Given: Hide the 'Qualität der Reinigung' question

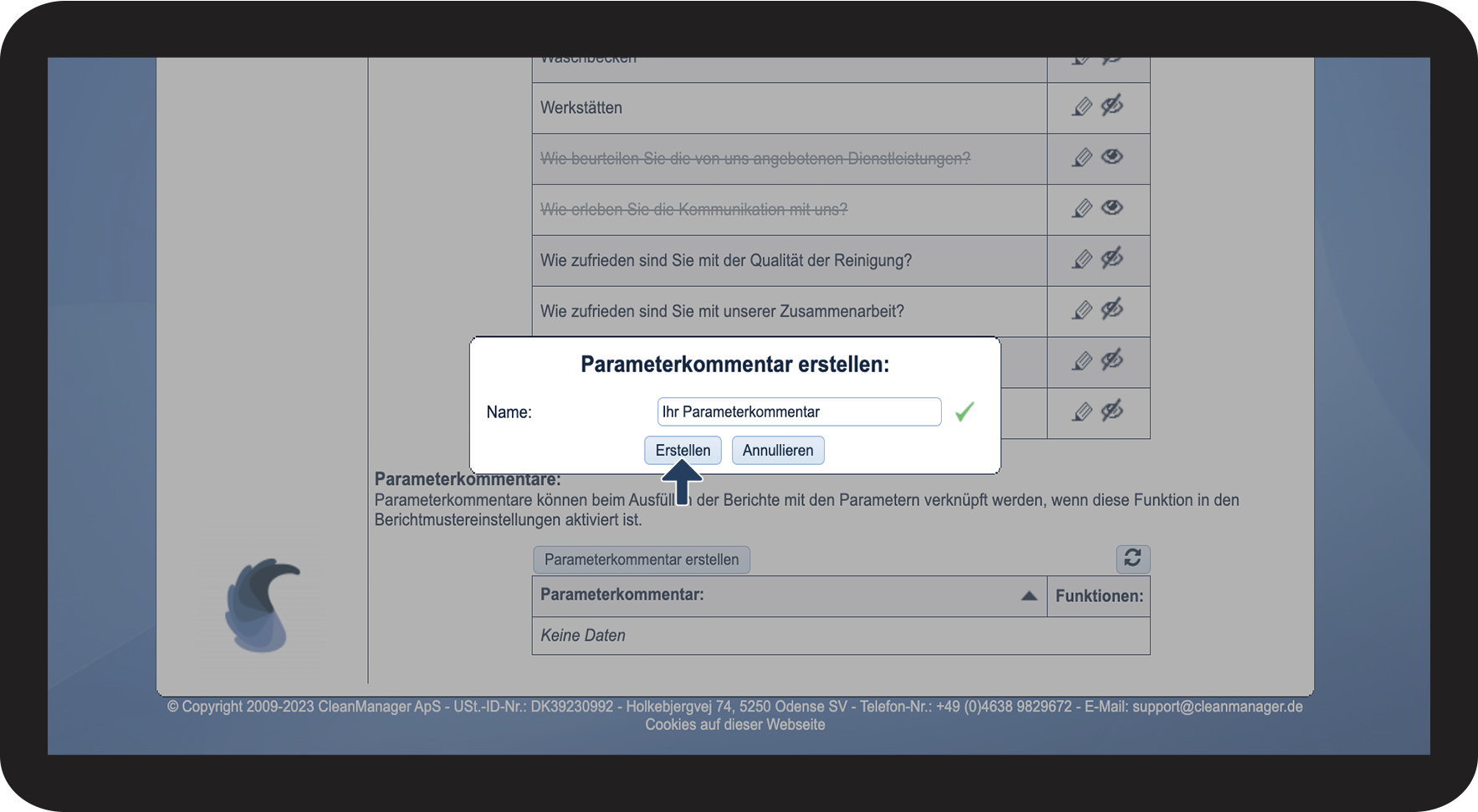Looking at the screenshot, I should (x=1112, y=259).
